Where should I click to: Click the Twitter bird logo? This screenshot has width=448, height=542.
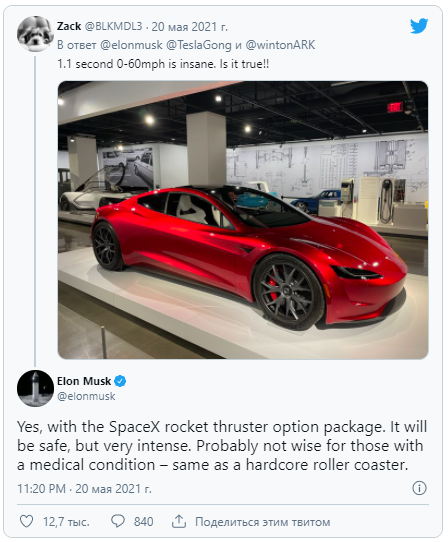click(x=419, y=26)
